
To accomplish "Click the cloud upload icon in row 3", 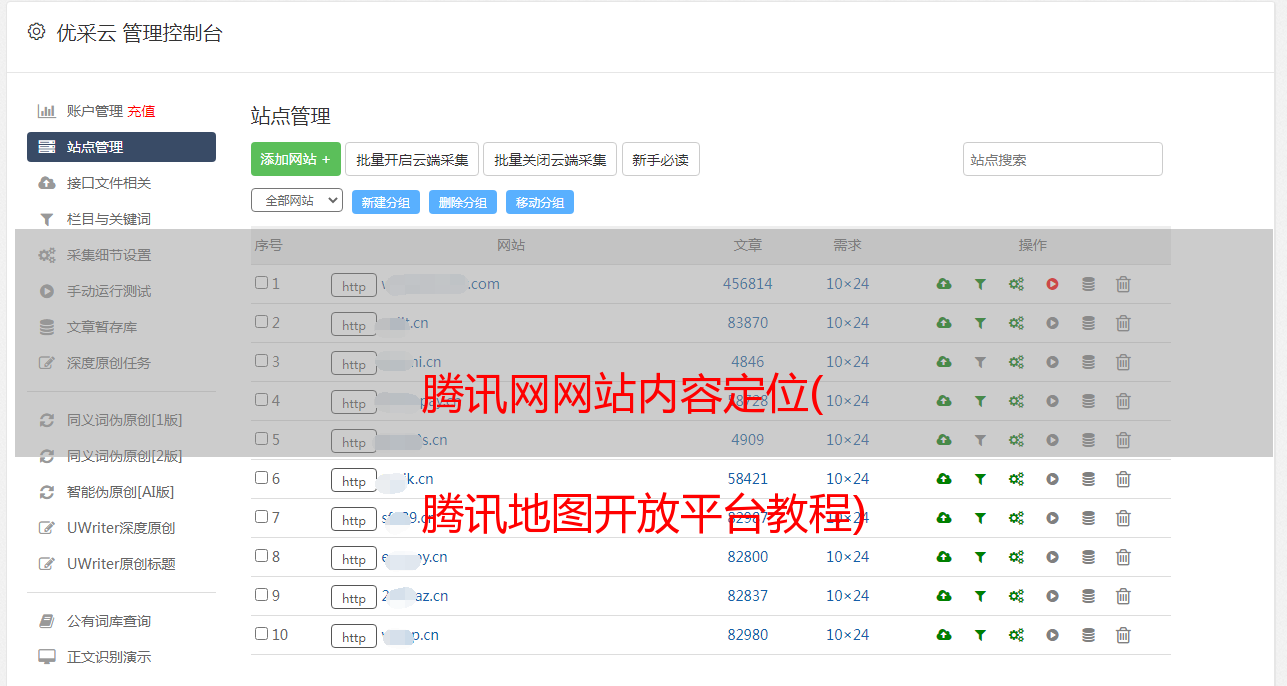I will pos(944,362).
